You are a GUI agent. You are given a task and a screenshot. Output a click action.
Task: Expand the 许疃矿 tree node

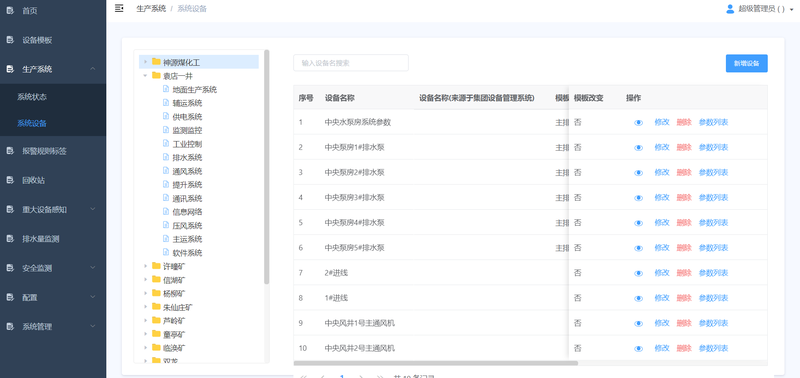pyautogui.click(x=145, y=266)
